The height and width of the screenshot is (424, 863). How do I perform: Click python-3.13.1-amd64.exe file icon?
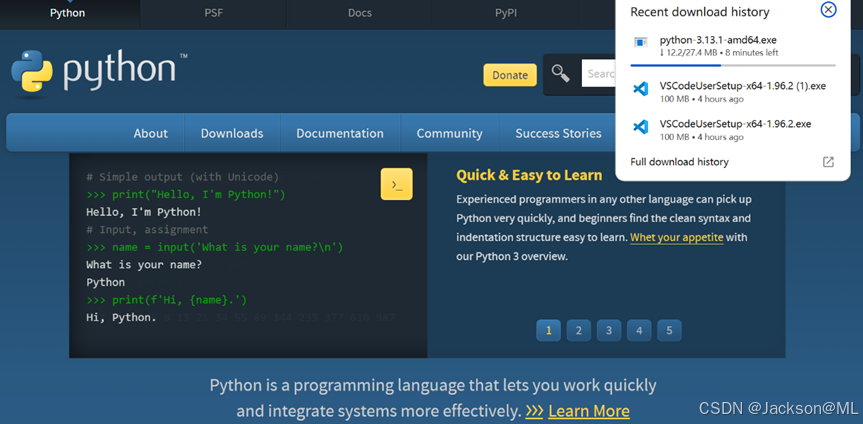[x=641, y=43]
